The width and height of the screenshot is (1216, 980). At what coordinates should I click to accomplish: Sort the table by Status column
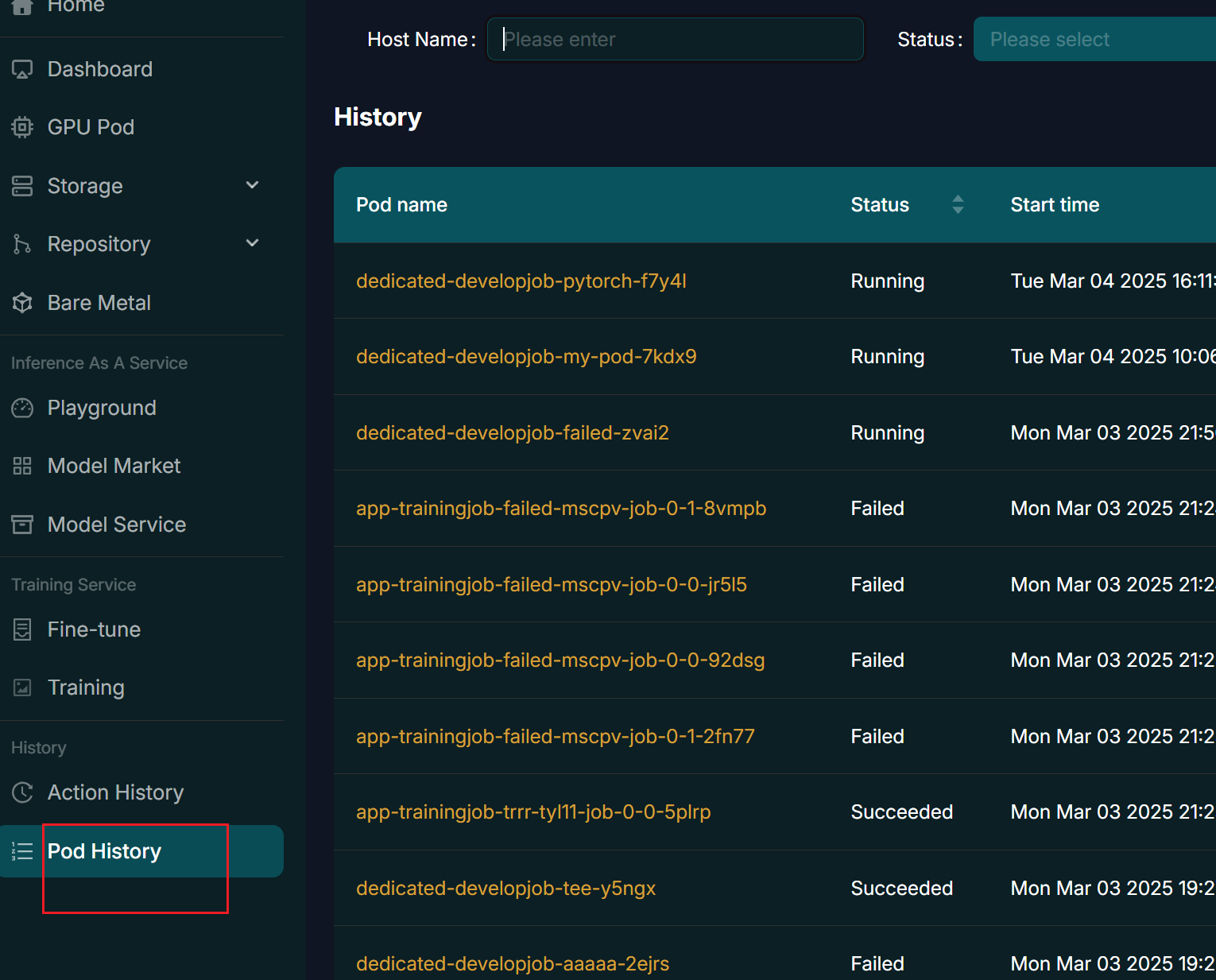click(x=958, y=204)
